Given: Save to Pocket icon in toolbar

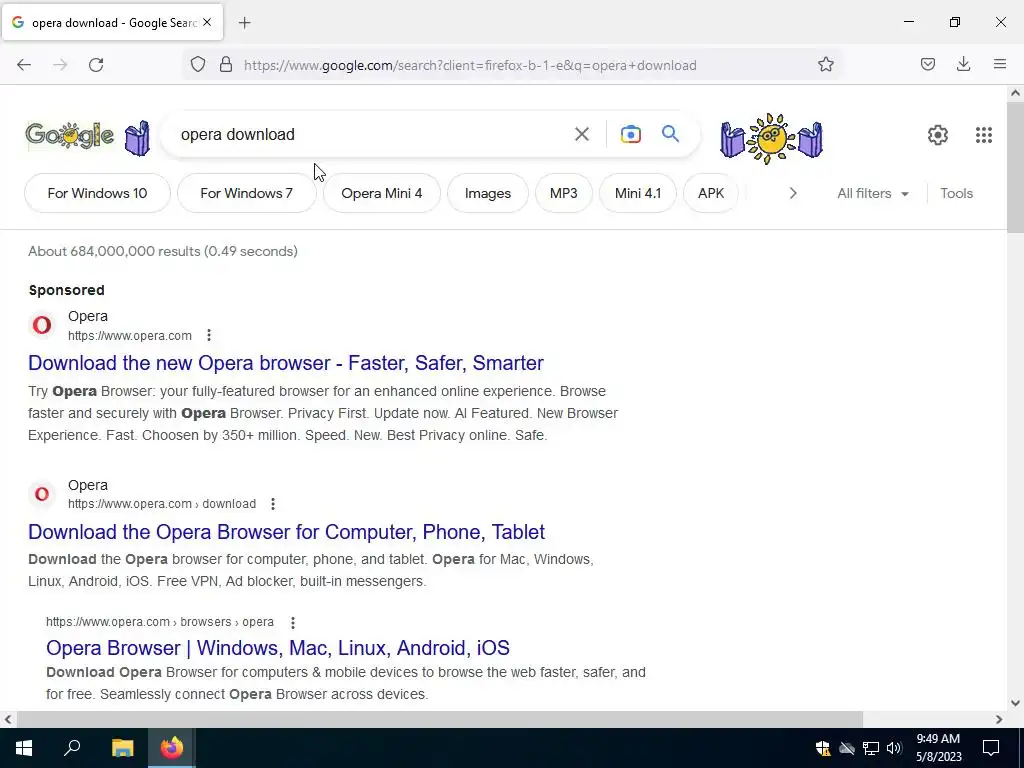Looking at the screenshot, I should click(x=927, y=64).
